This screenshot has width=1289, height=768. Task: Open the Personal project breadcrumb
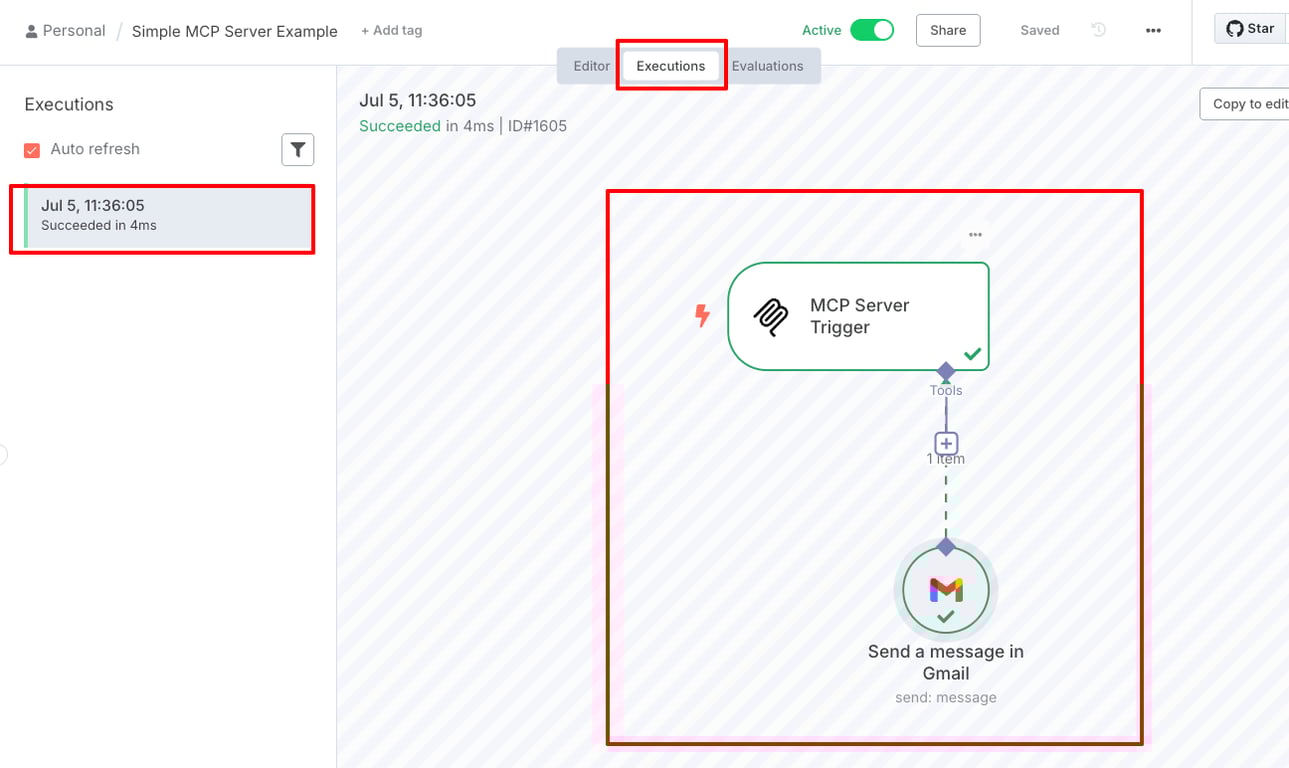74,31
